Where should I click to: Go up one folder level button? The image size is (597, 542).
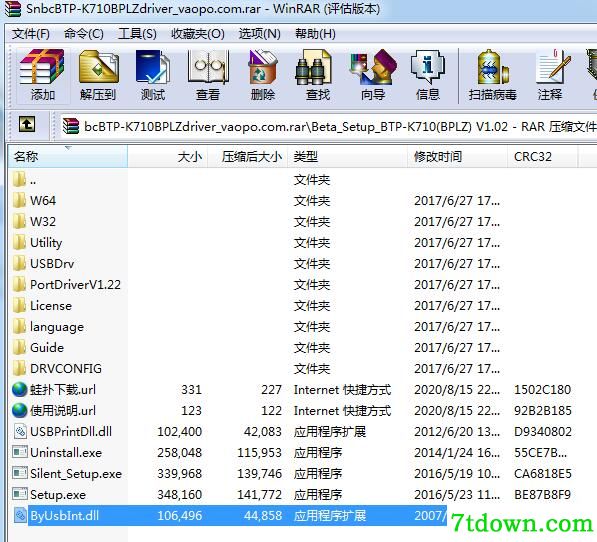point(27,124)
